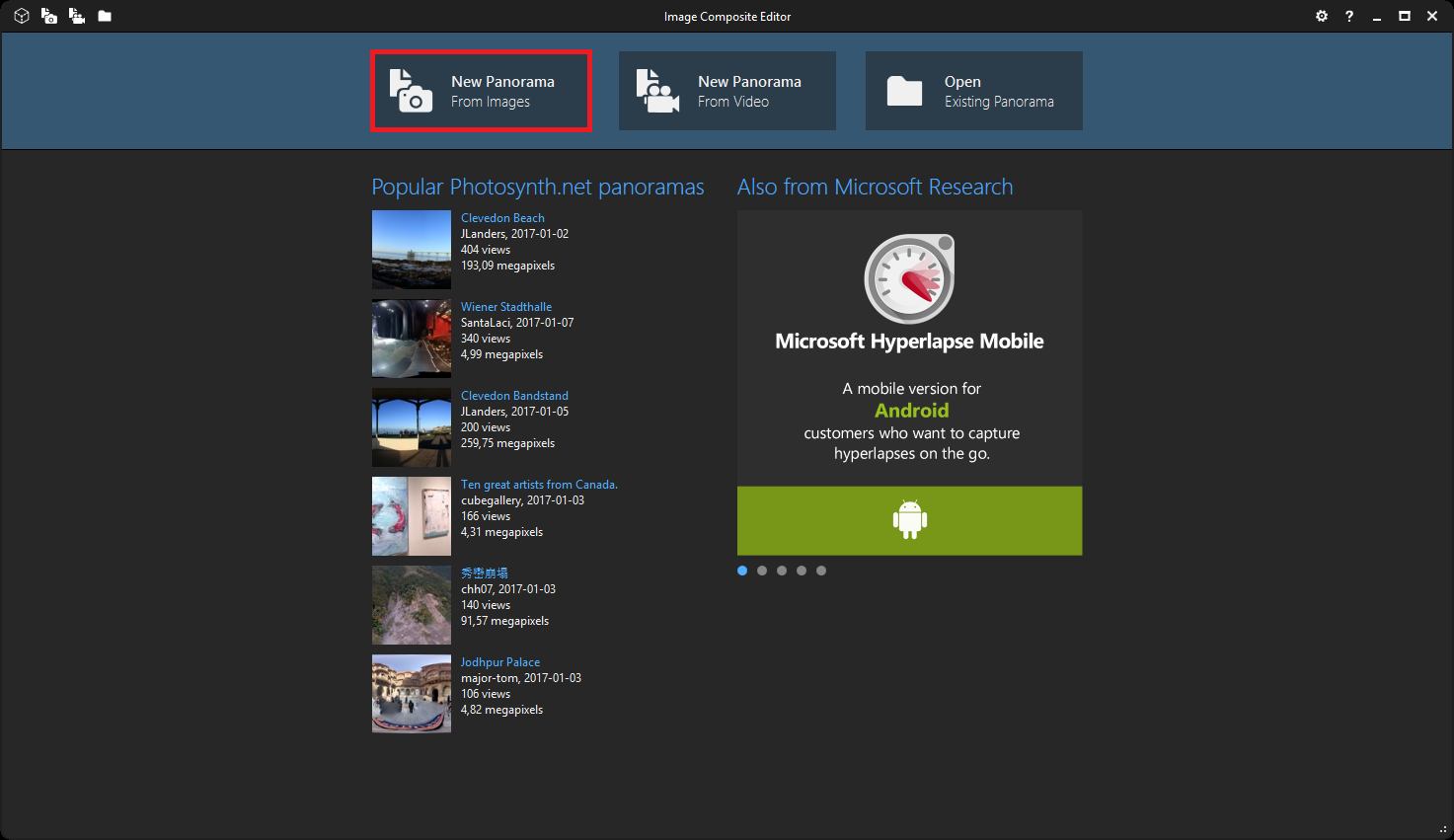Click "chh07, 2017-01-03" text

(x=508, y=589)
